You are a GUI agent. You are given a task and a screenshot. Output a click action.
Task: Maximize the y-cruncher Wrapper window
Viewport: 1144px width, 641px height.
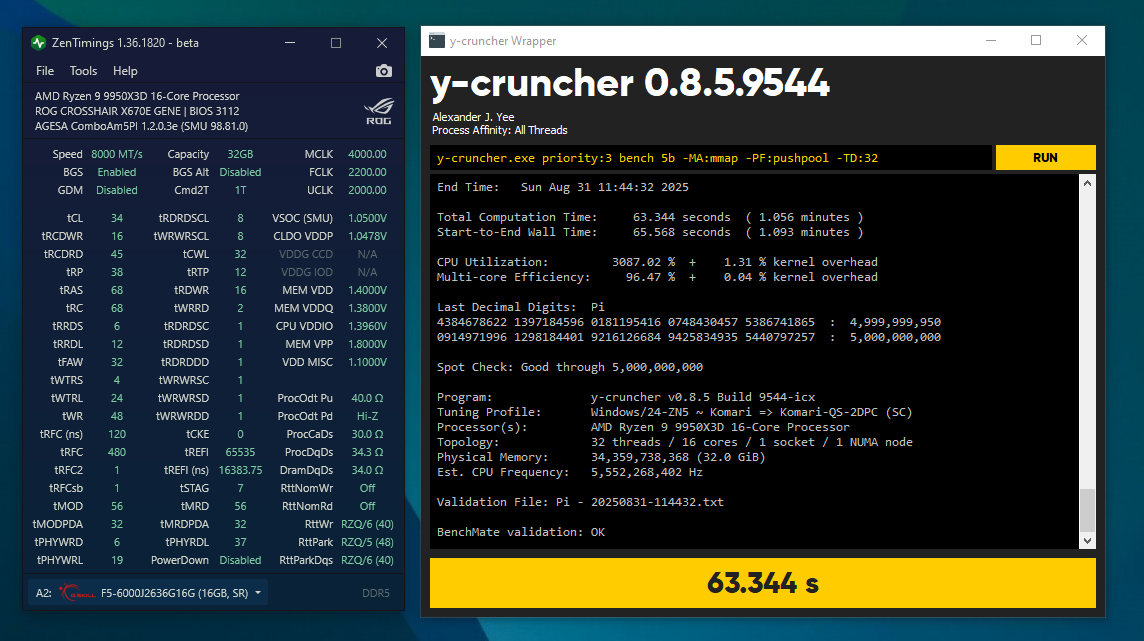click(1036, 41)
